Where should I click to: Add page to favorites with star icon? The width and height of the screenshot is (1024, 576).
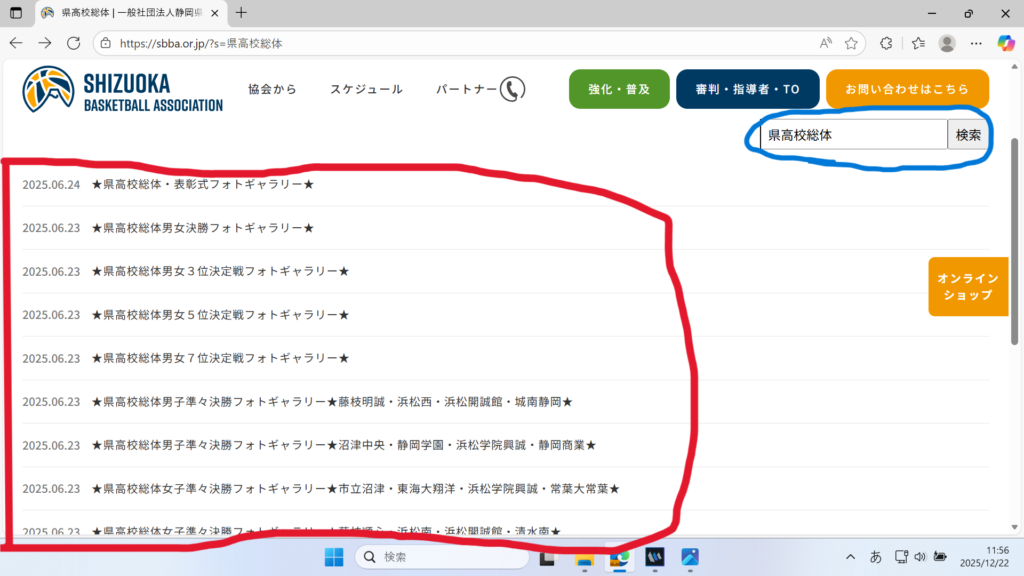(x=851, y=43)
